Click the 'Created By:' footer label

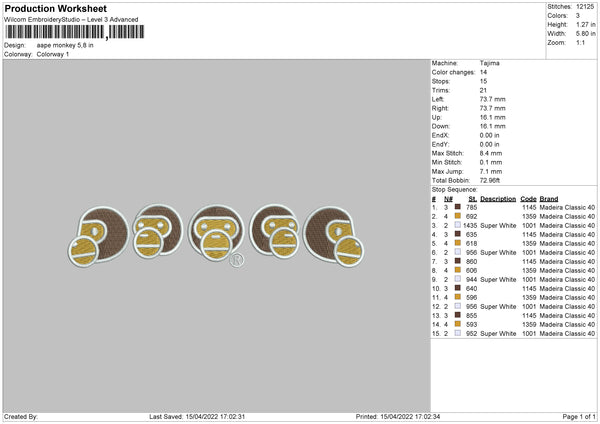(x=21, y=416)
